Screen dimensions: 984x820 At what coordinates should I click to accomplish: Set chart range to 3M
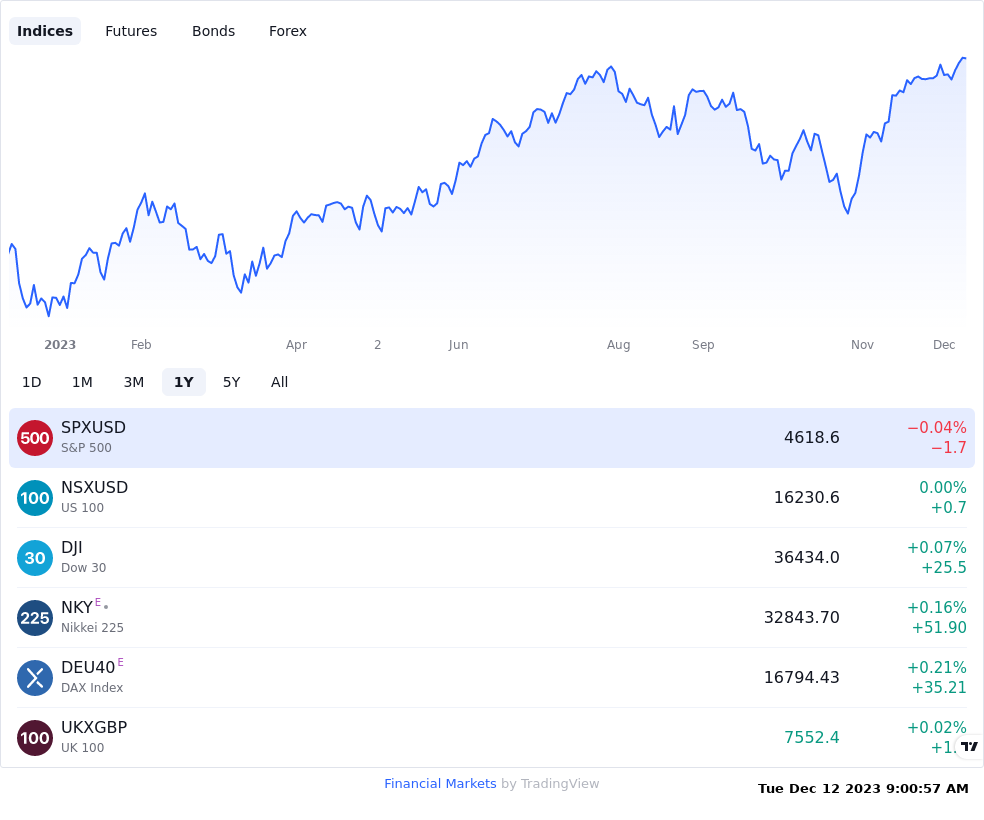tap(134, 382)
